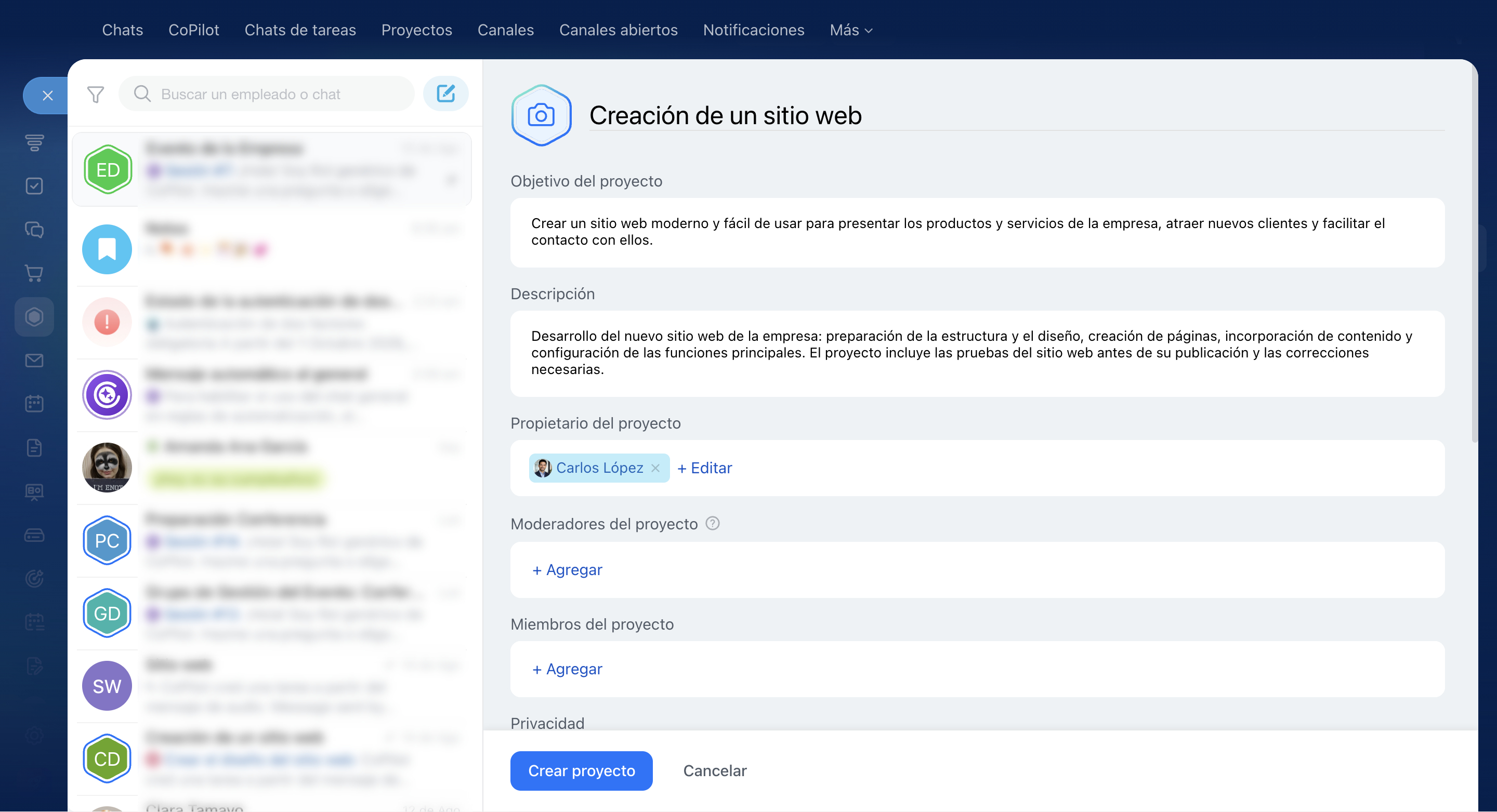This screenshot has width=1497, height=812.
Task: Open the CD green hexagon chat
Action: 108,758
